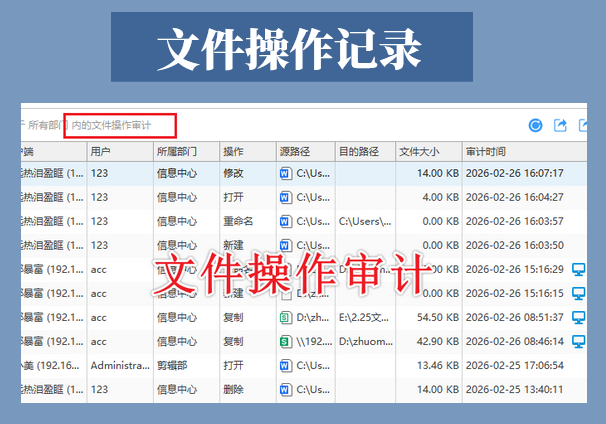Click the Word file icon in the 16:03:50 新建 row

tap(285, 245)
